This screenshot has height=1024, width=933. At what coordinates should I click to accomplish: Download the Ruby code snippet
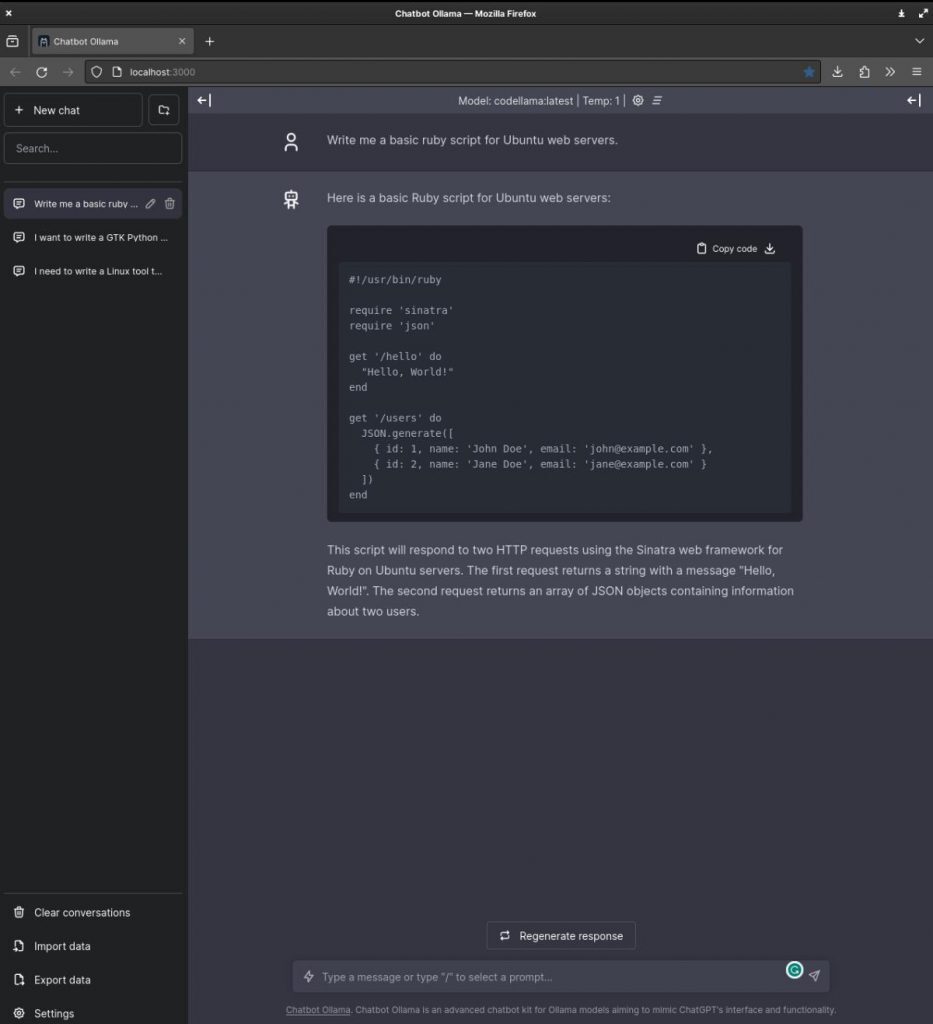pos(770,249)
